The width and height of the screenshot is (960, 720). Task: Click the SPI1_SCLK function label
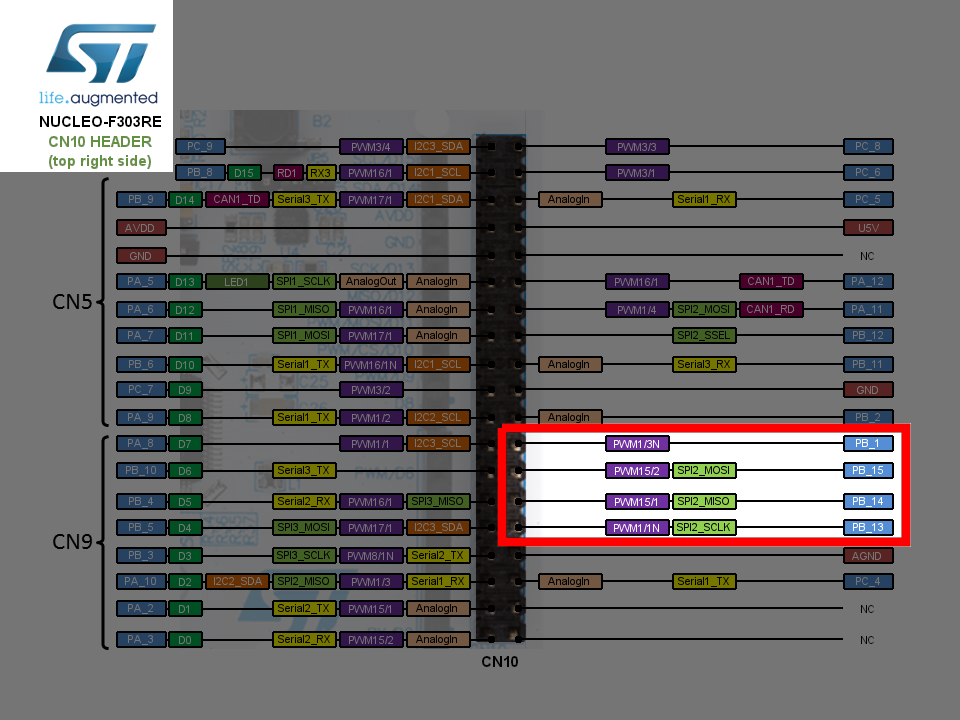[302, 281]
